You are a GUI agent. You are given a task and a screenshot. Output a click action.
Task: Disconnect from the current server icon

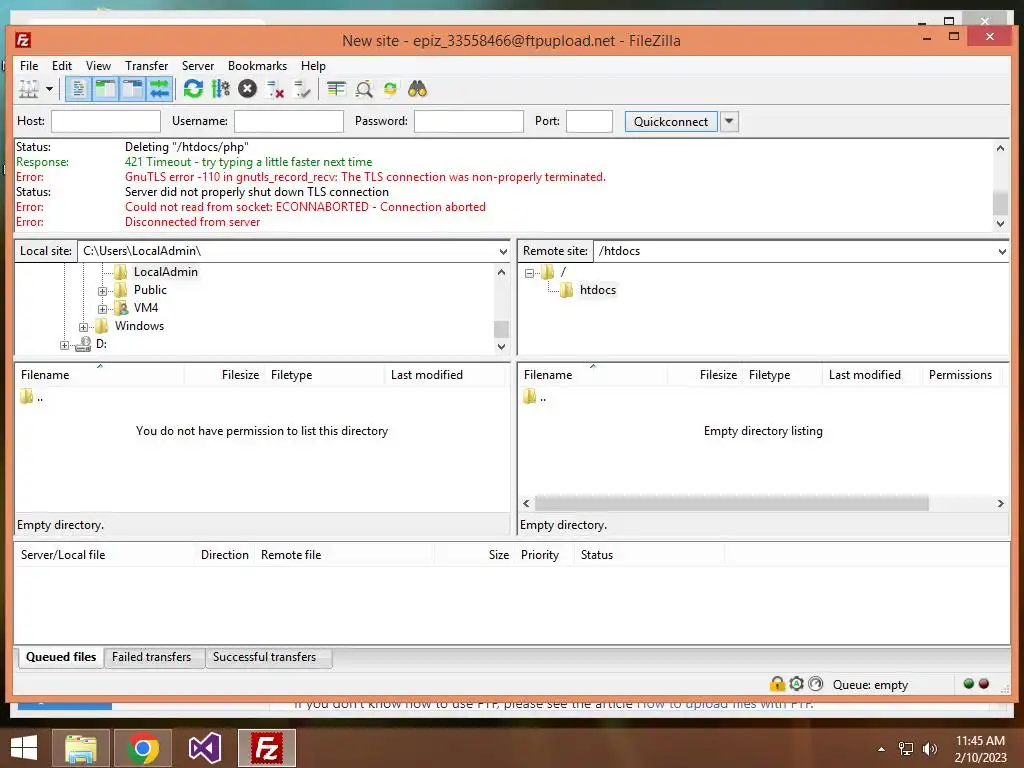pyautogui.click(x=275, y=89)
